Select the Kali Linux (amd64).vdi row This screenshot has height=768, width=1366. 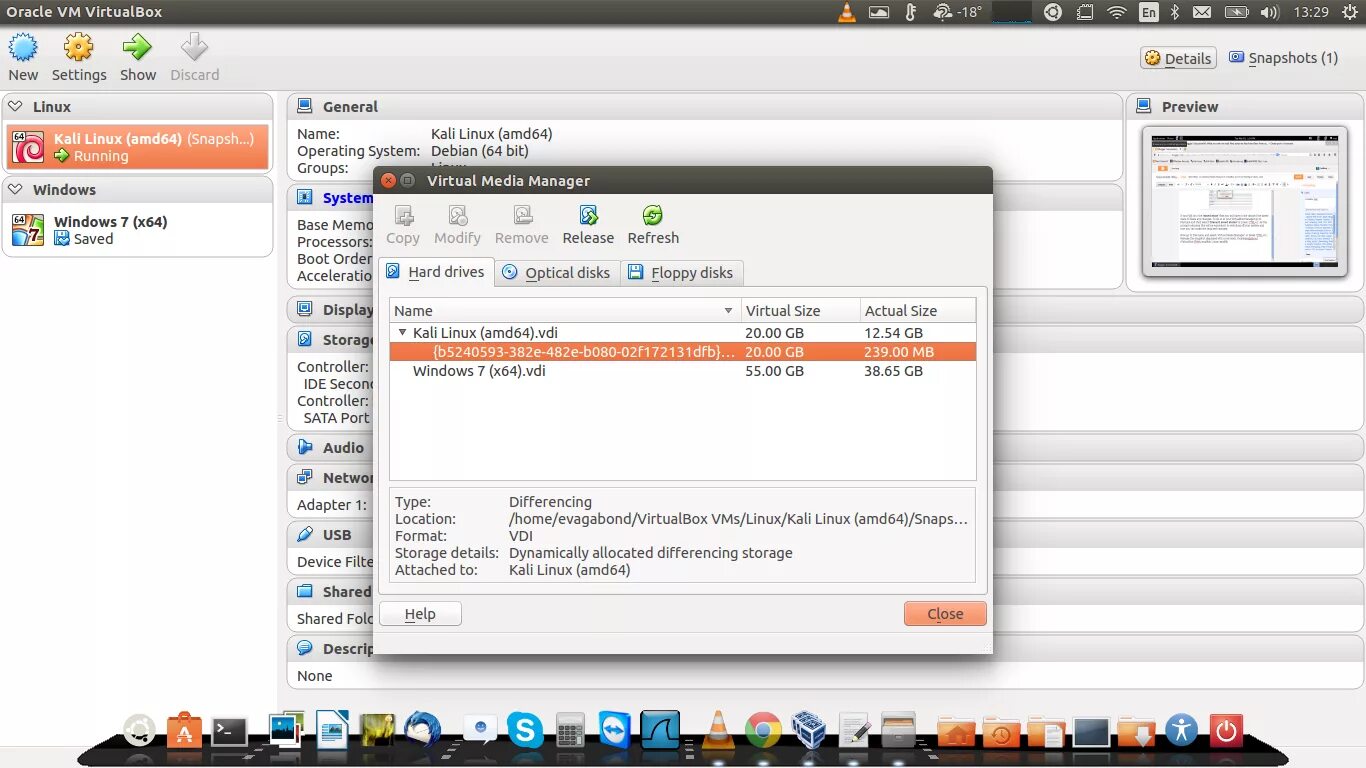[x=682, y=333]
